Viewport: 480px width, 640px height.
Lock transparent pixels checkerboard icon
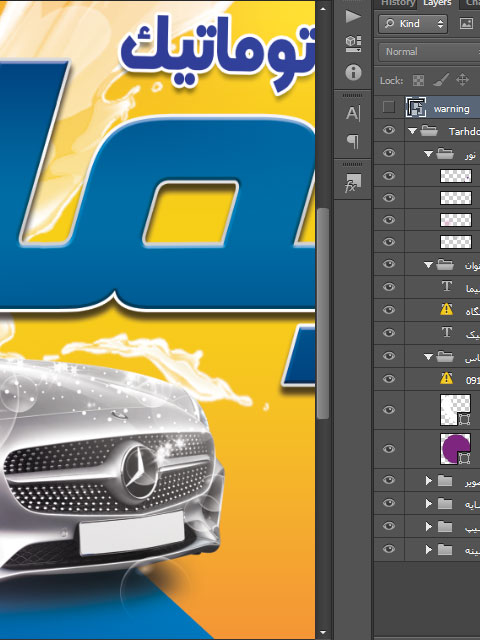click(x=418, y=80)
